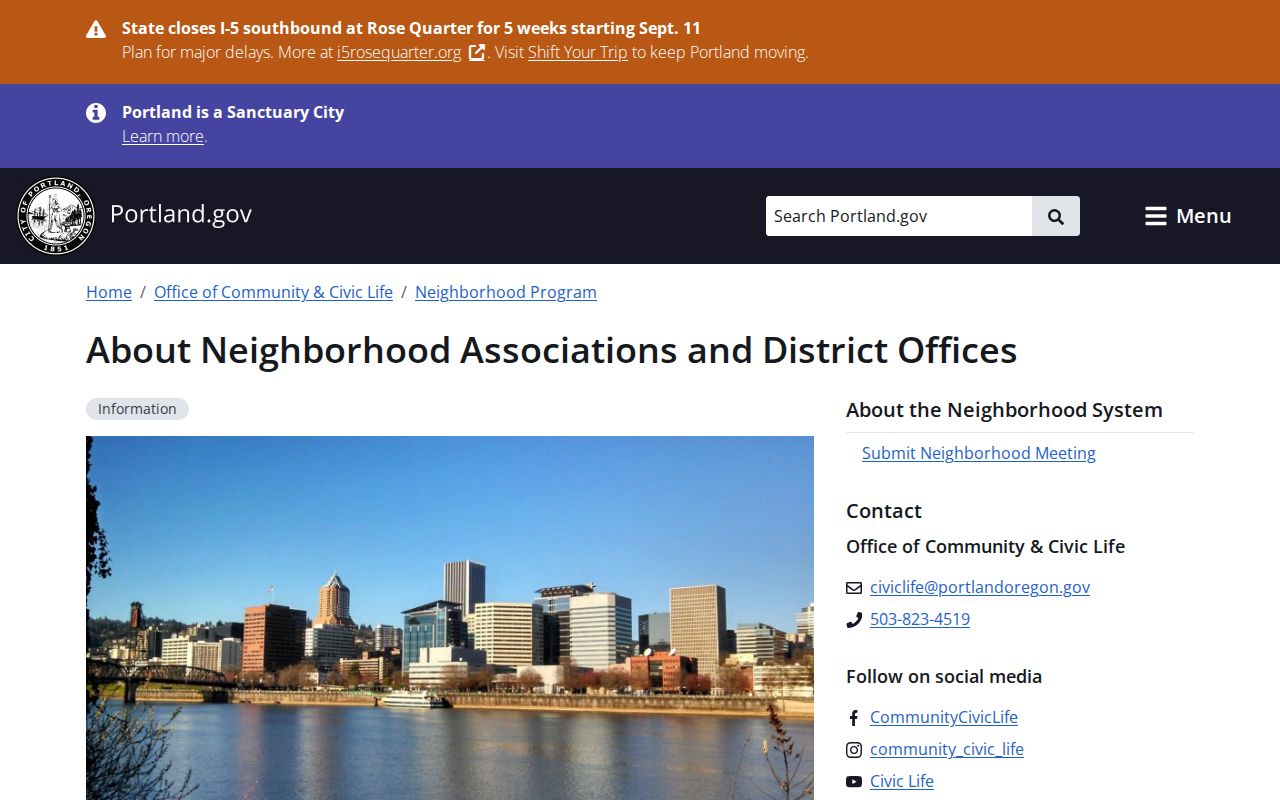Click the warning triangle alert icon
Viewport: 1280px width, 800px height.
[96, 29]
